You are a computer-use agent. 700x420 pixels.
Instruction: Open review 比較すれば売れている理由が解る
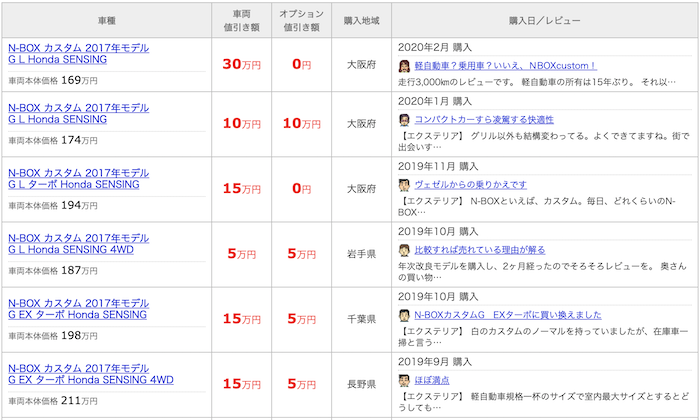coord(480,250)
